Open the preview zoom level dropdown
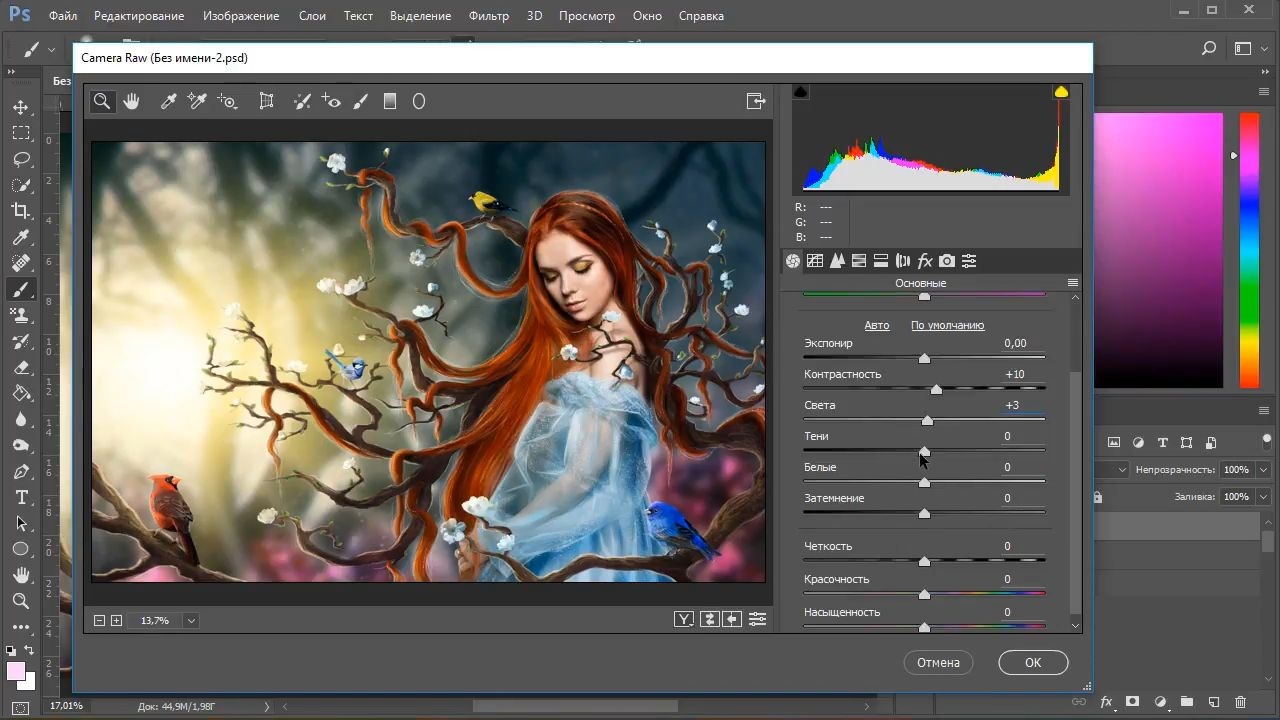Viewport: 1280px width, 720px height. (x=191, y=621)
